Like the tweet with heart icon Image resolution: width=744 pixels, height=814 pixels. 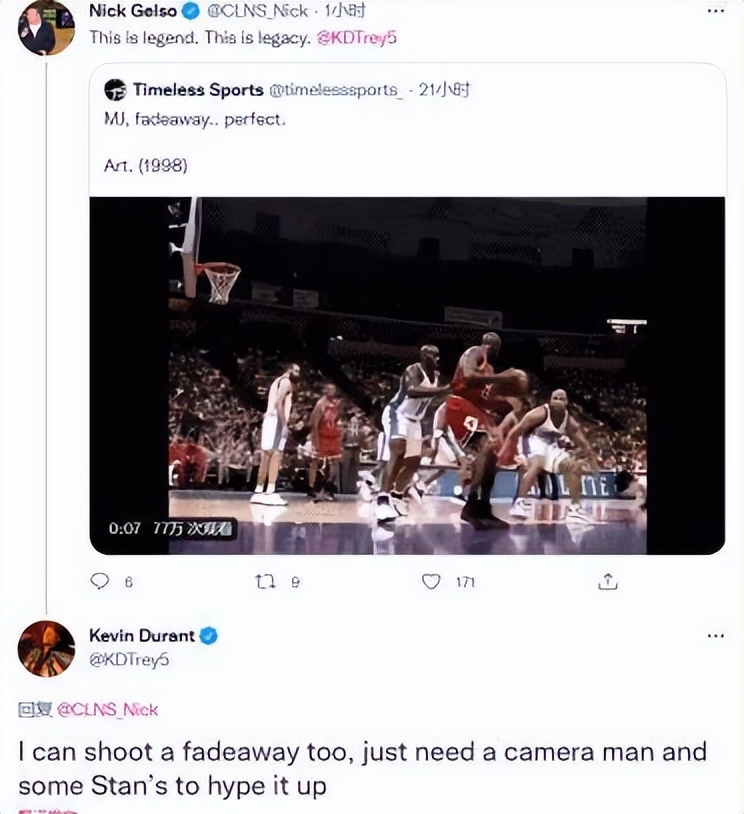(x=431, y=581)
